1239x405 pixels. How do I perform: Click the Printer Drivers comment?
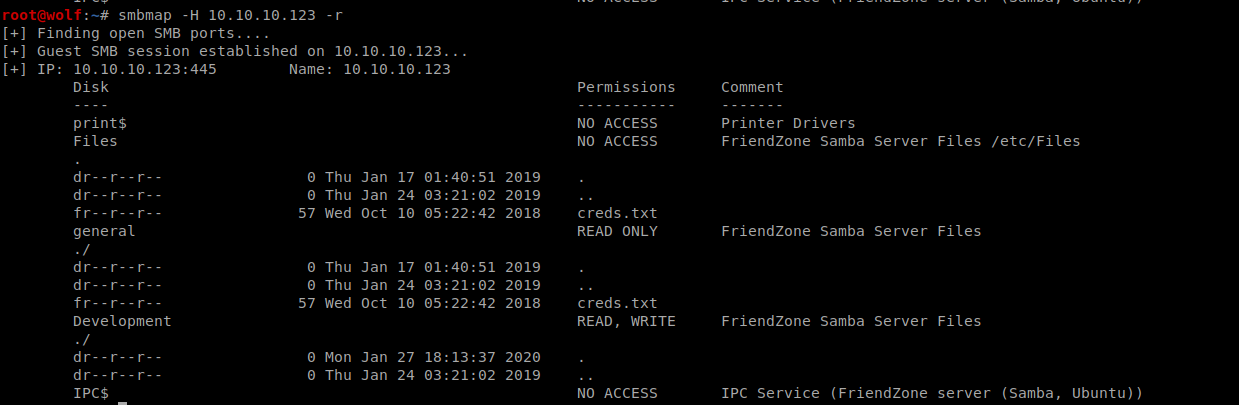coord(788,123)
